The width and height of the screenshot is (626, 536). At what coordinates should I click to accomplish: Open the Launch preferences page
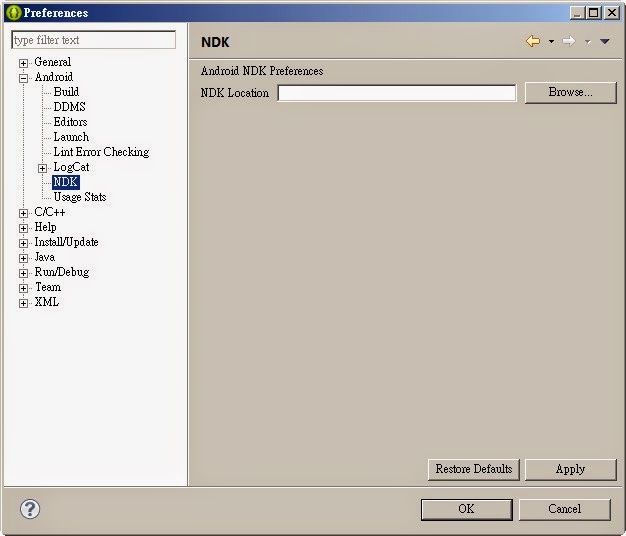click(71, 137)
